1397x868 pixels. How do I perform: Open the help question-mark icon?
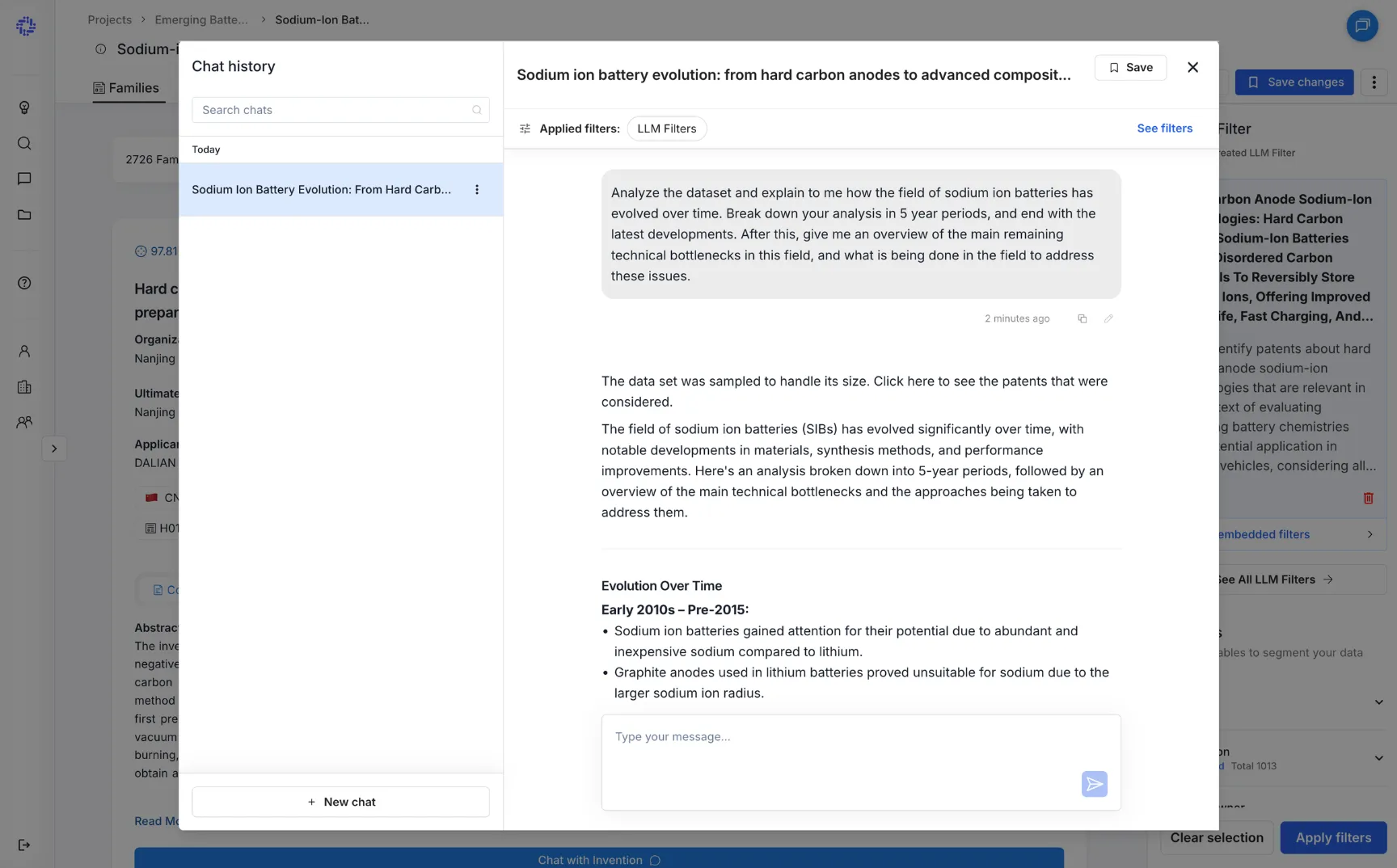tap(24, 283)
